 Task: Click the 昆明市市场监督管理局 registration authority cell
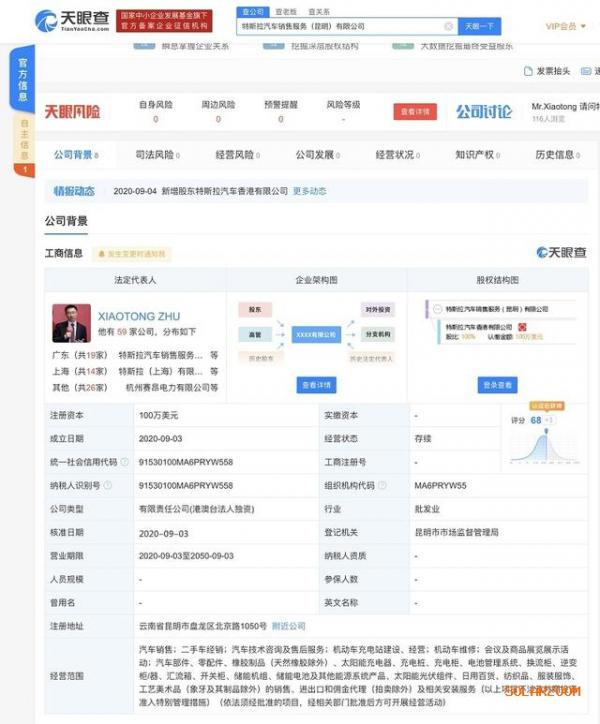(456, 532)
